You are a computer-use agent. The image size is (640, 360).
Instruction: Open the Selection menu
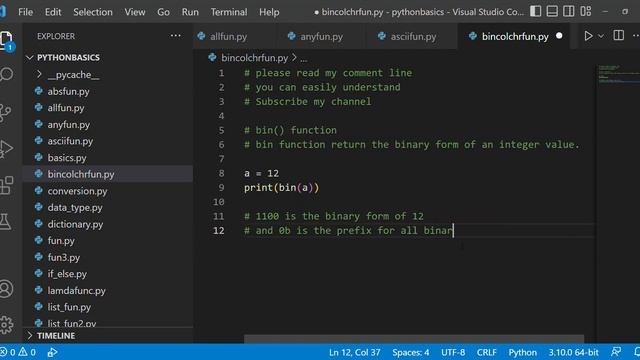tap(93, 12)
